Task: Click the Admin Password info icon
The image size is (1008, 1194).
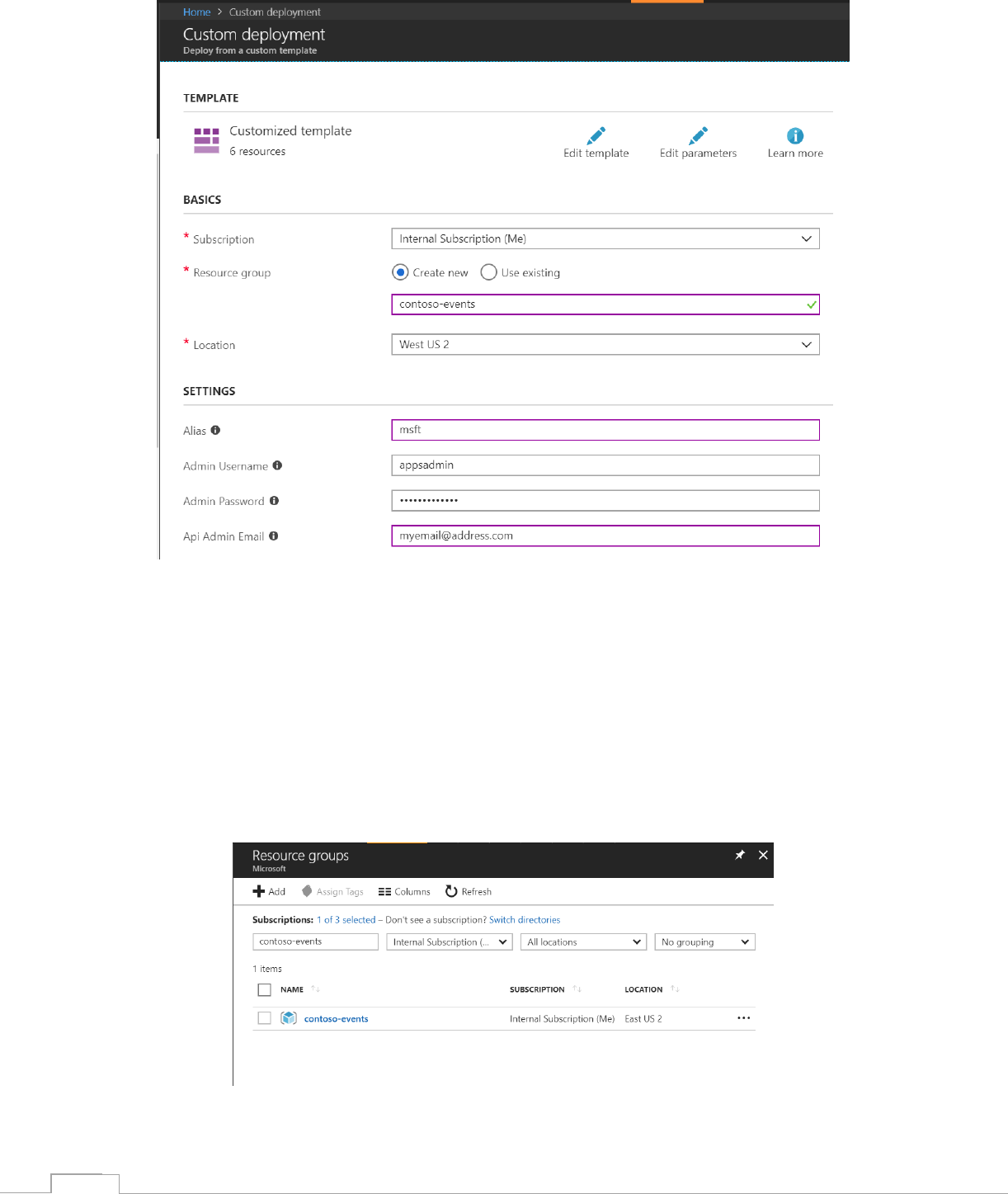Action: tap(274, 501)
